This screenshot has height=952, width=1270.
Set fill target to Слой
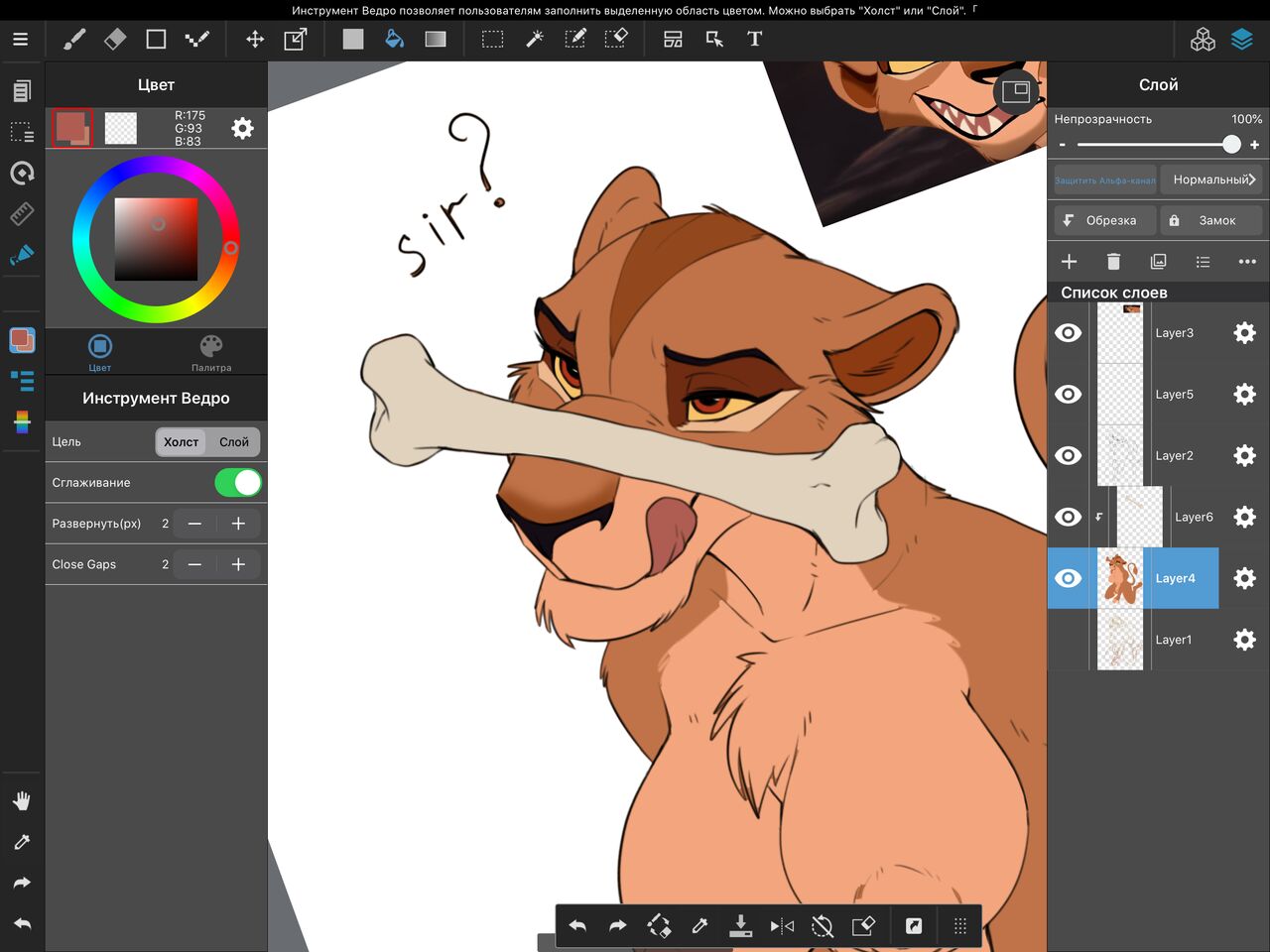click(x=234, y=442)
